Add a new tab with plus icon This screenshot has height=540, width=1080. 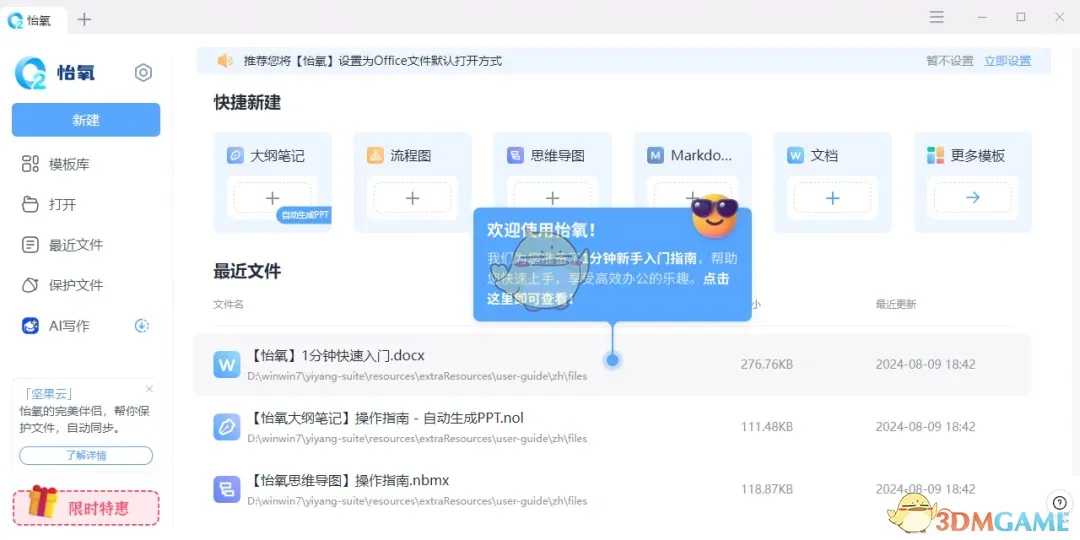coord(84,19)
